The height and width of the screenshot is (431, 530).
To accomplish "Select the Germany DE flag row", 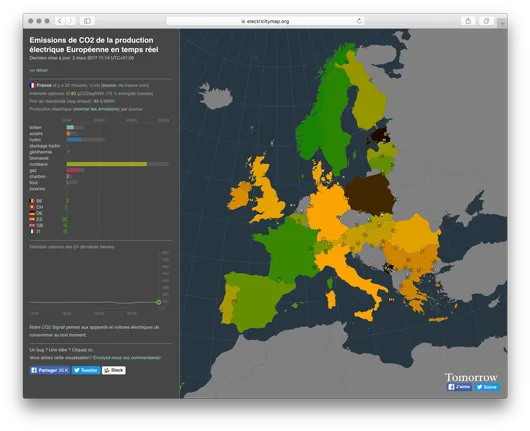I will pos(36,213).
